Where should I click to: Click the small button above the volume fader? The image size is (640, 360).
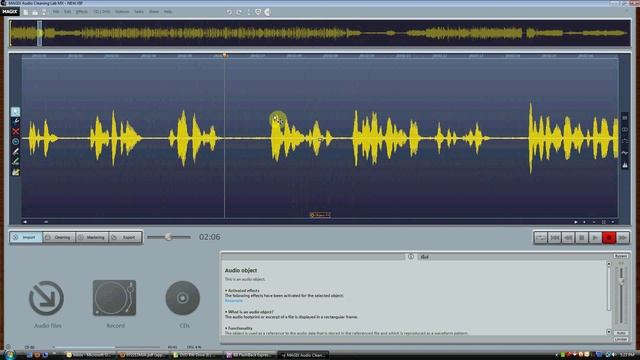(621, 256)
